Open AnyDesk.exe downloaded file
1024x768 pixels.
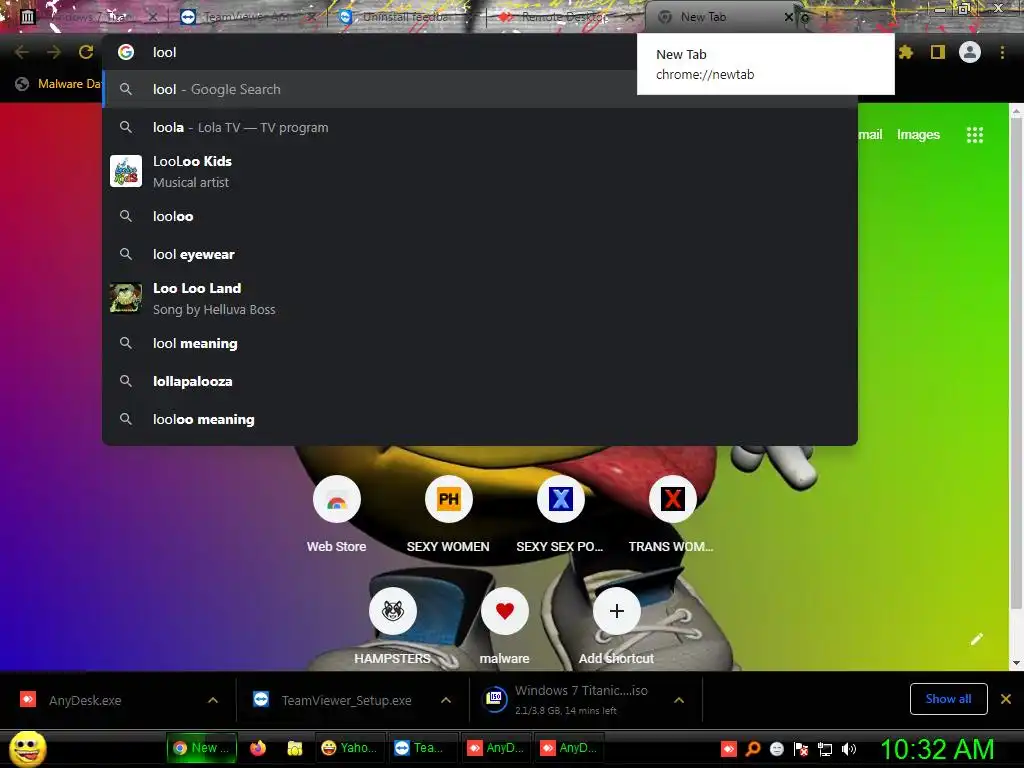click(x=85, y=700)
